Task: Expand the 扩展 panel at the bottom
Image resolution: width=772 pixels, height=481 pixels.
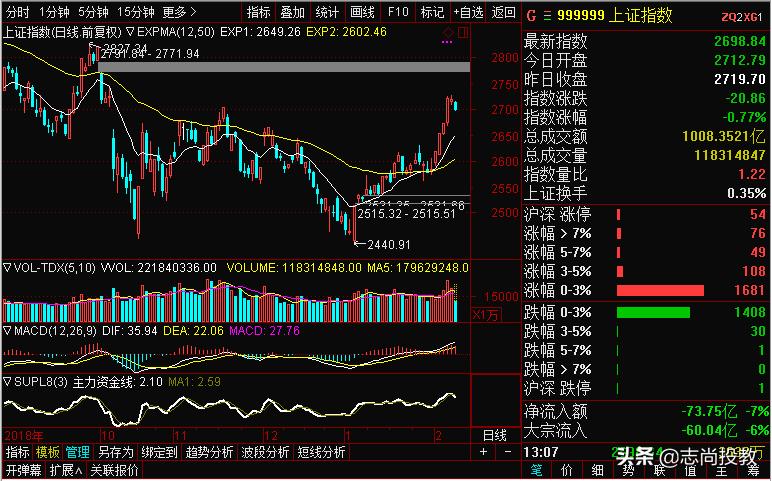Action: (x=66, y=470)
